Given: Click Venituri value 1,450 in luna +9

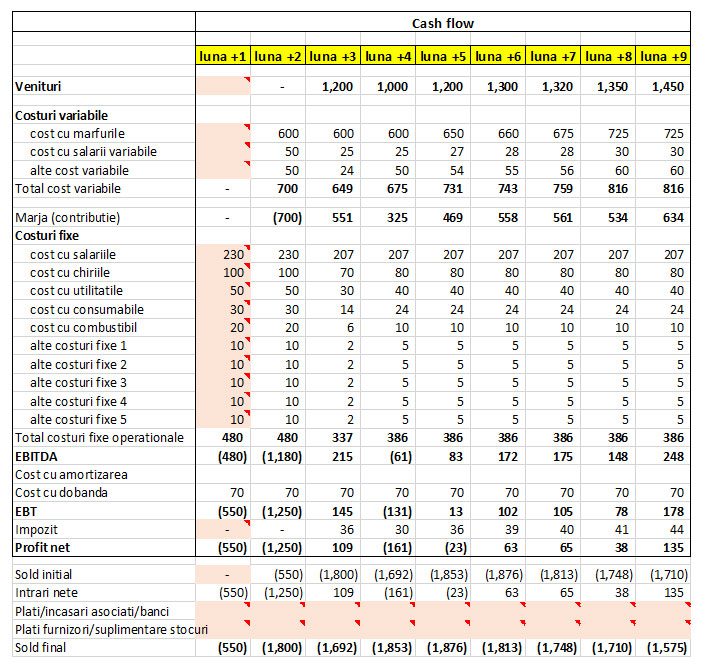Looking at the screenshot, I should point(663,87).
